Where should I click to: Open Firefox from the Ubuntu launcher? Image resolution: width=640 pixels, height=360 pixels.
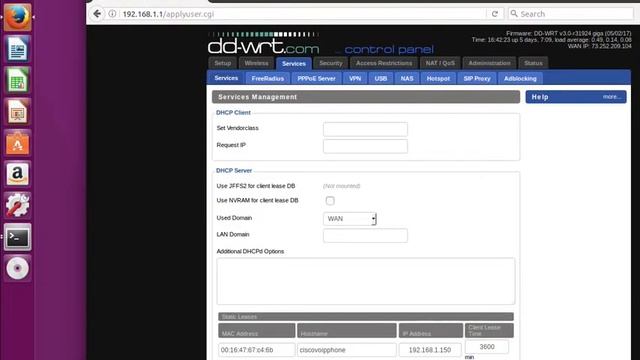18,17
